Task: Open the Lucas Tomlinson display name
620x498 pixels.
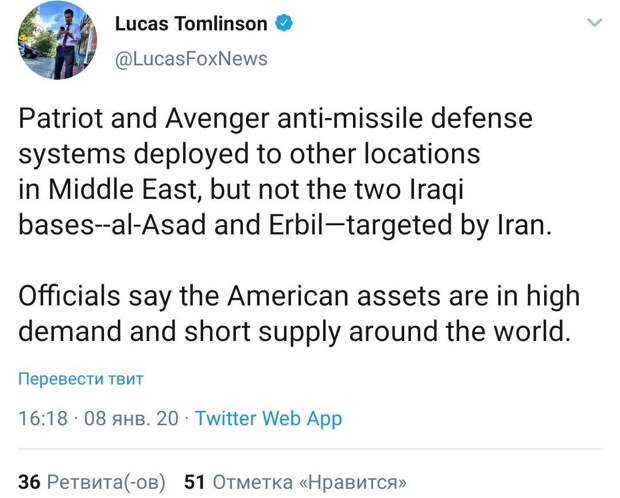Action: click(191, 24)
